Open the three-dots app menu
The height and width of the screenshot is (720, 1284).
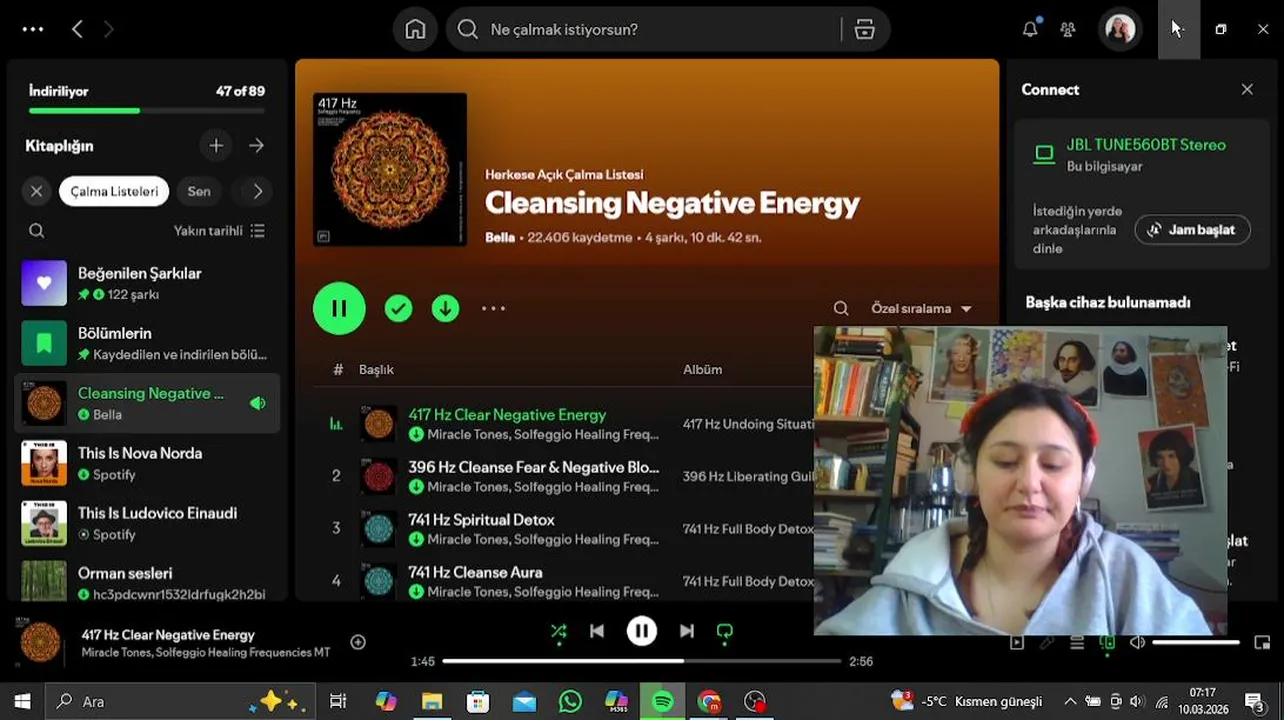[33, 29]
